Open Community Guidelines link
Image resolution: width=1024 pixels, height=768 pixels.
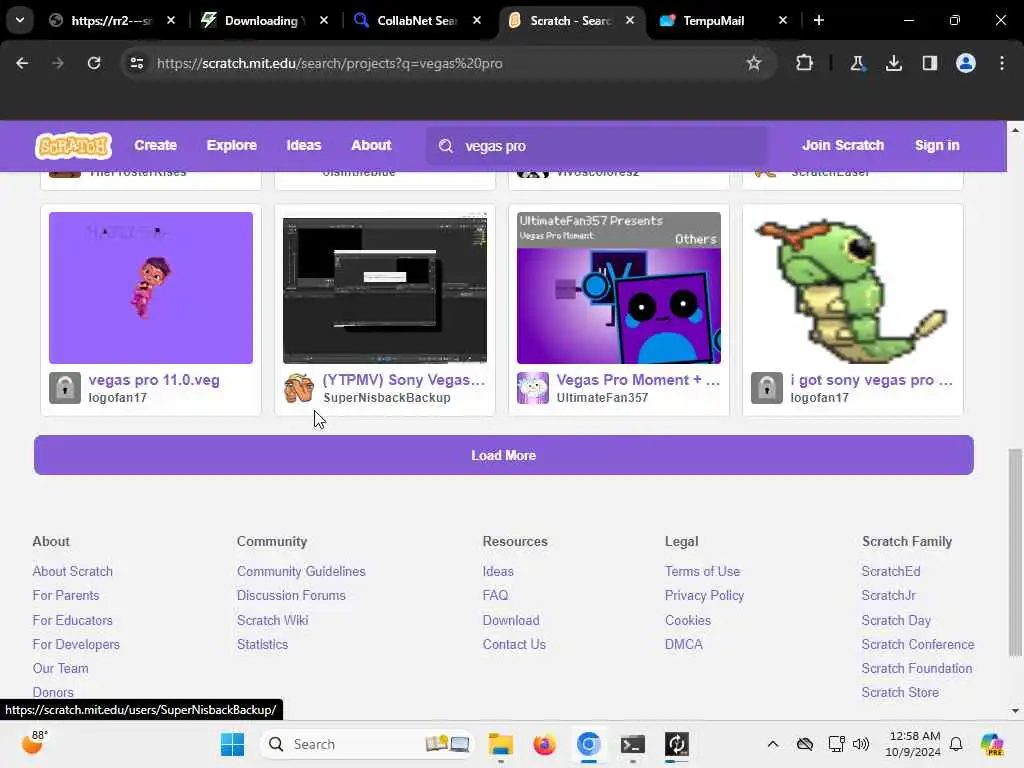coord(301,571)
